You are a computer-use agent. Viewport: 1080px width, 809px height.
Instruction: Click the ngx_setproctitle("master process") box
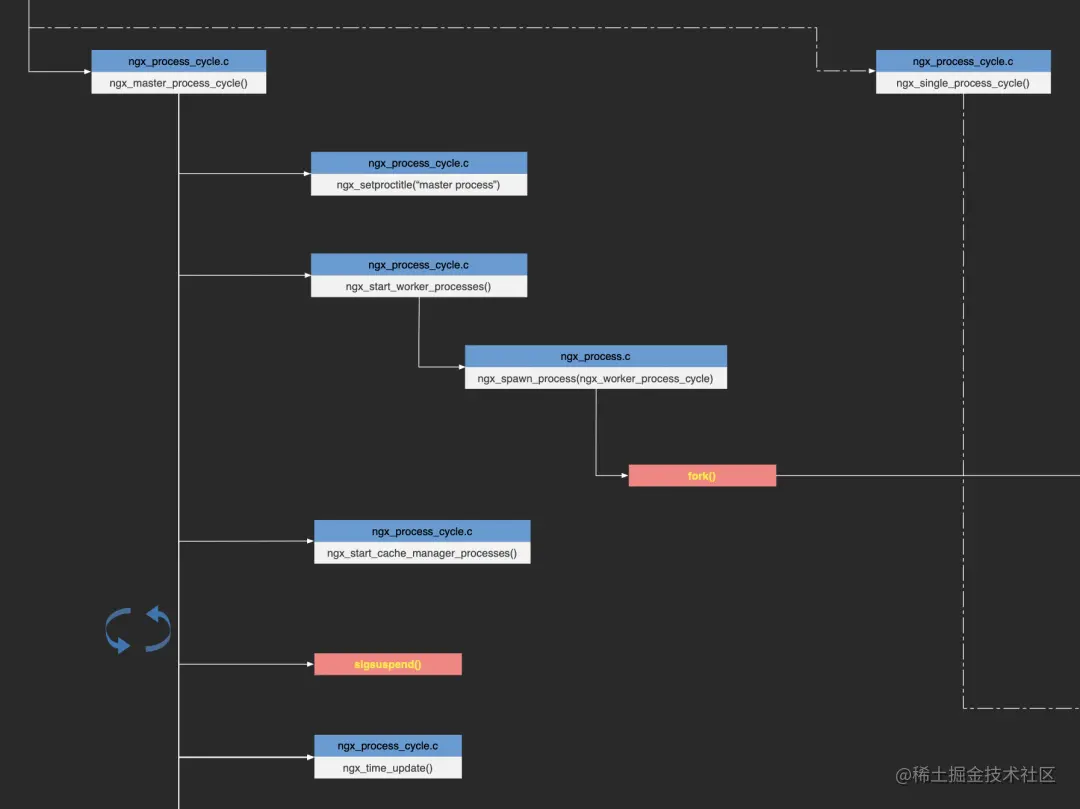(419, 185)
